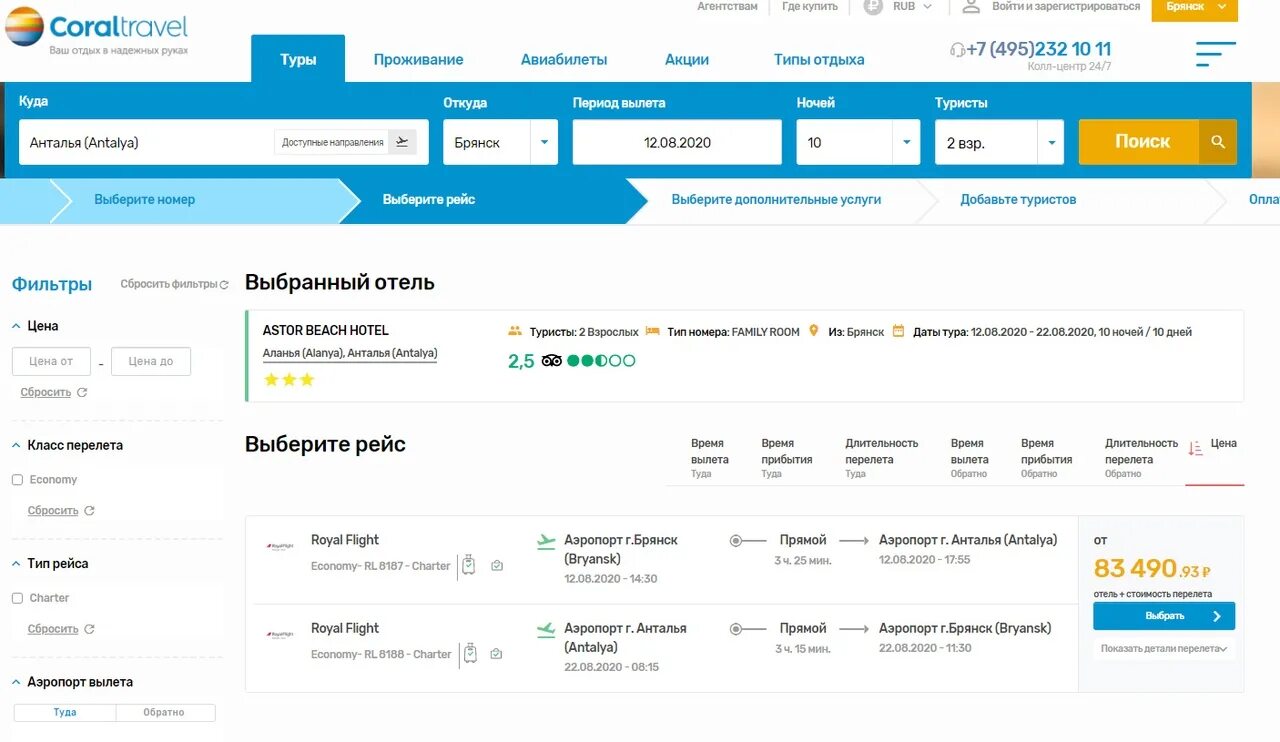Screen dimensions: 1280x742
Task: Click meal icon for flight RL 8187
Action: pyautogui.click(x=497, y=566)
